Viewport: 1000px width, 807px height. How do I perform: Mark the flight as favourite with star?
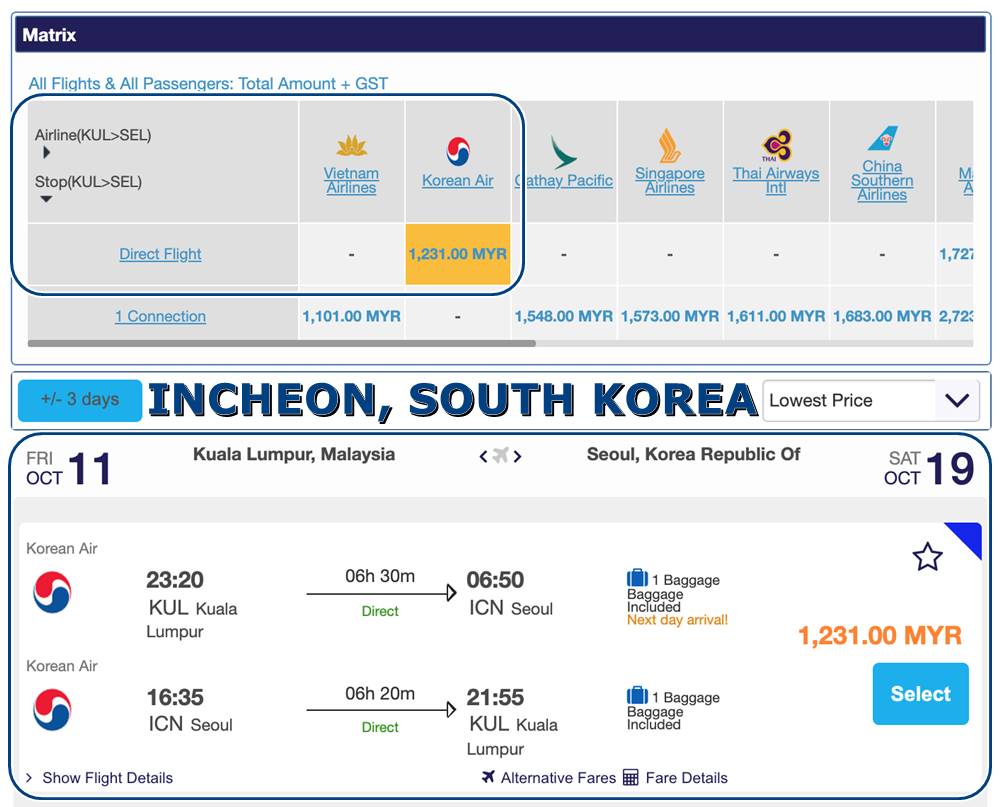[x=927, y=557]
